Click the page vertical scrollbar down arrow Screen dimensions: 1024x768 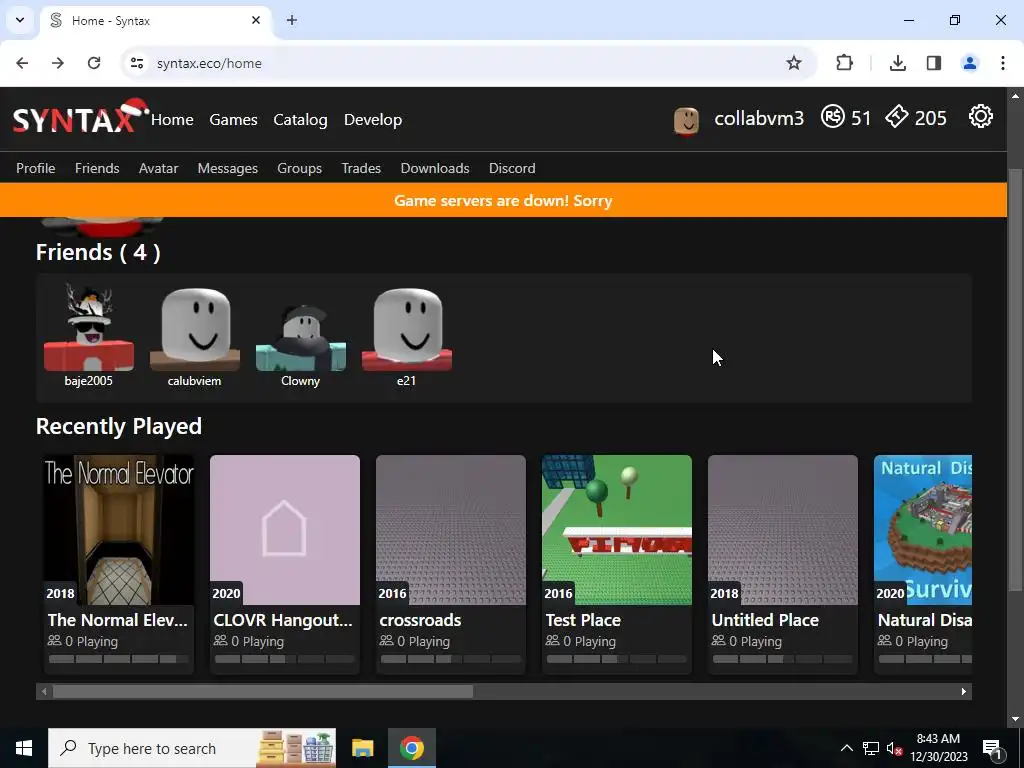1015,719
